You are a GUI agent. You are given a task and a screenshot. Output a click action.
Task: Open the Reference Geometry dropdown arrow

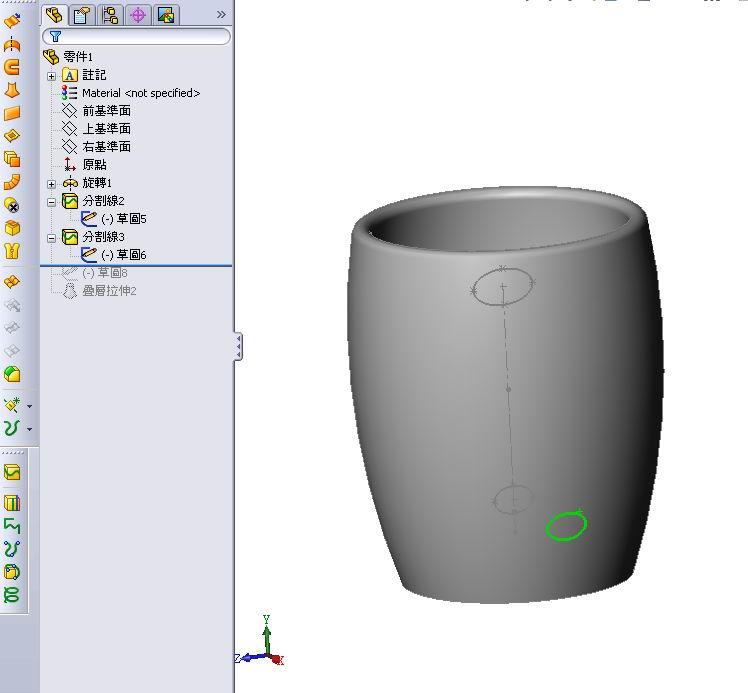[x=30, y=406]
